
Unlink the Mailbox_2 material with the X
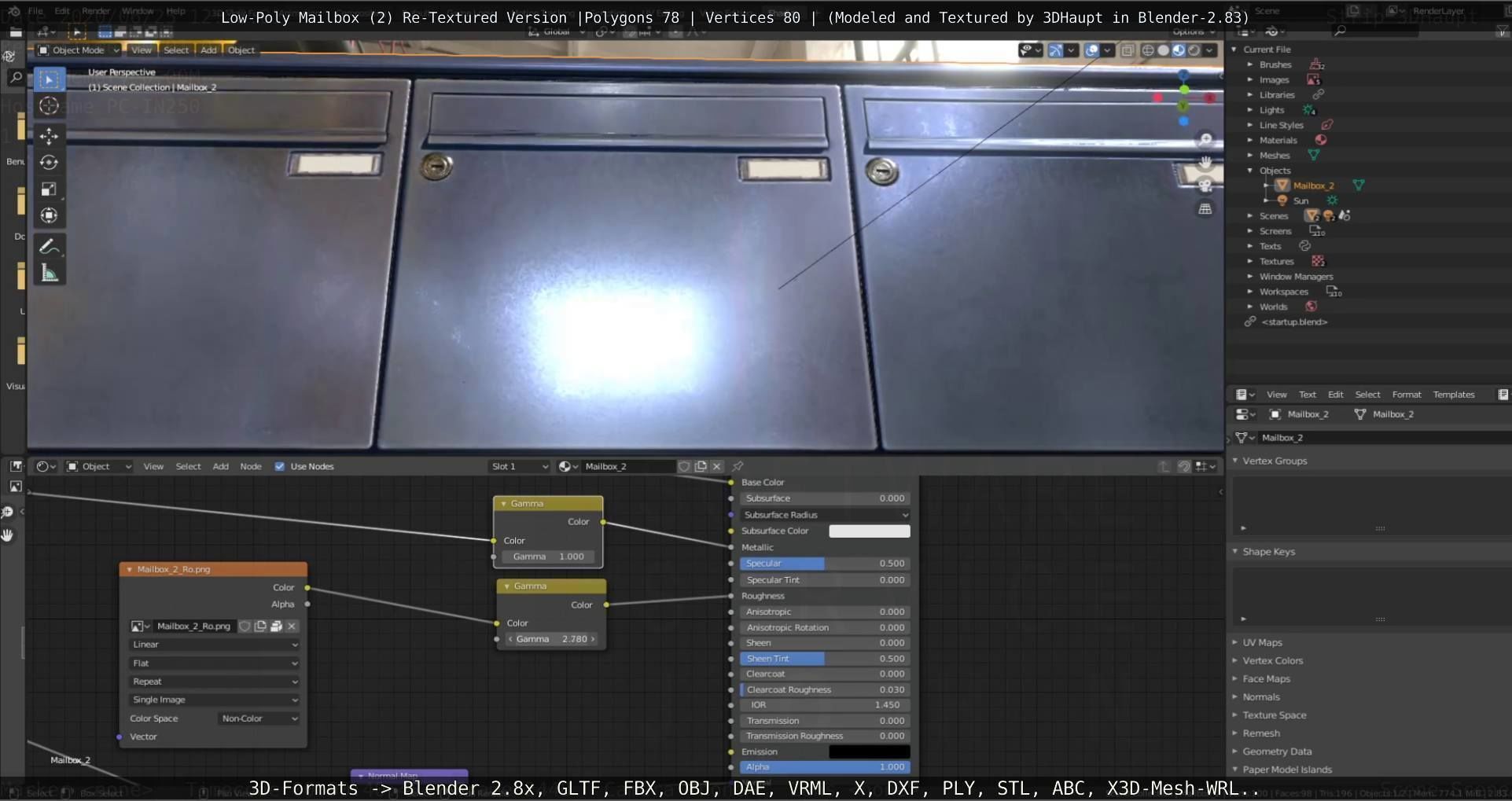click(x=716, y=466)
